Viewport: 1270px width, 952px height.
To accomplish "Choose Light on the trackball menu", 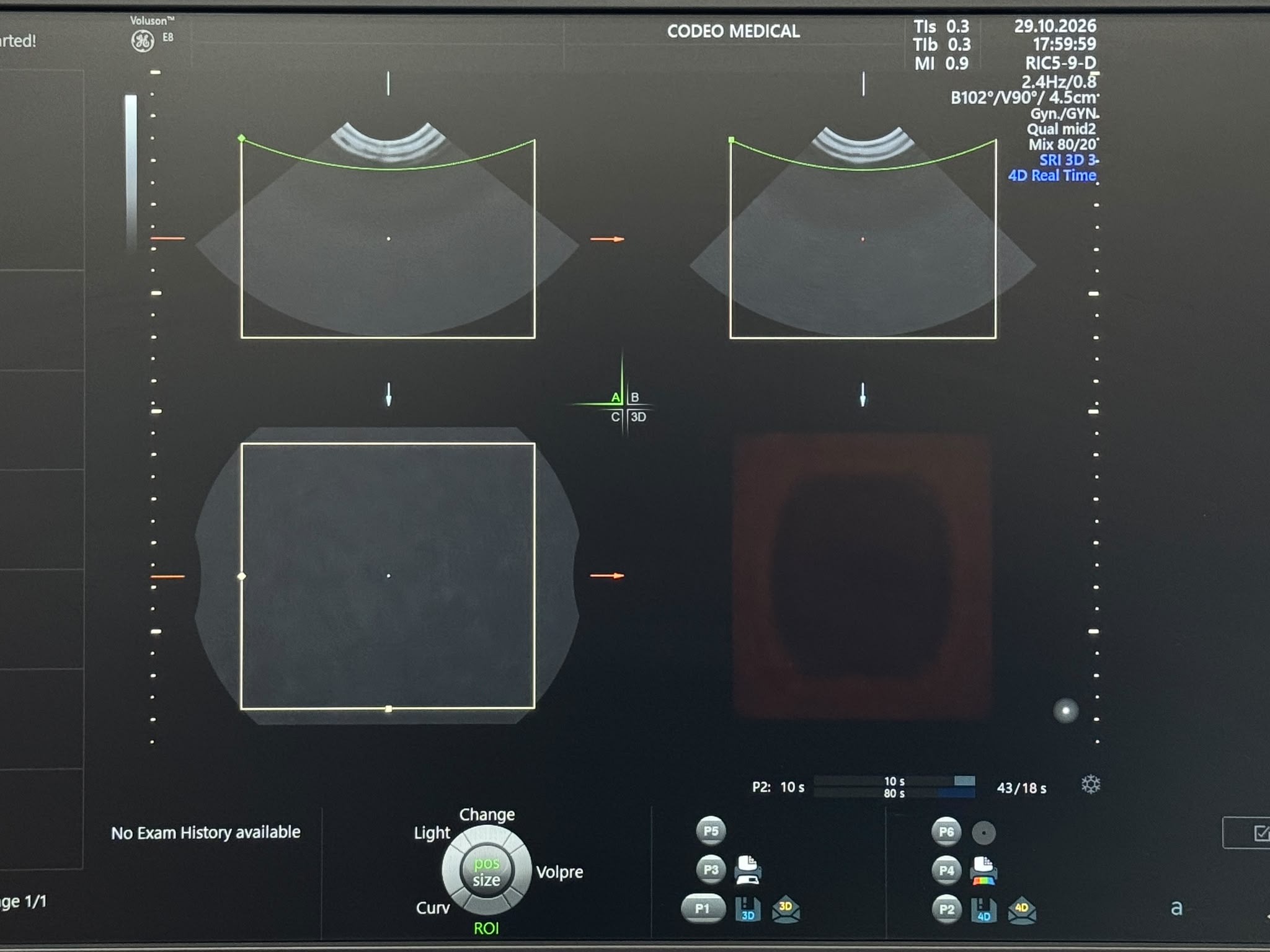I will [x=432, y=832].
